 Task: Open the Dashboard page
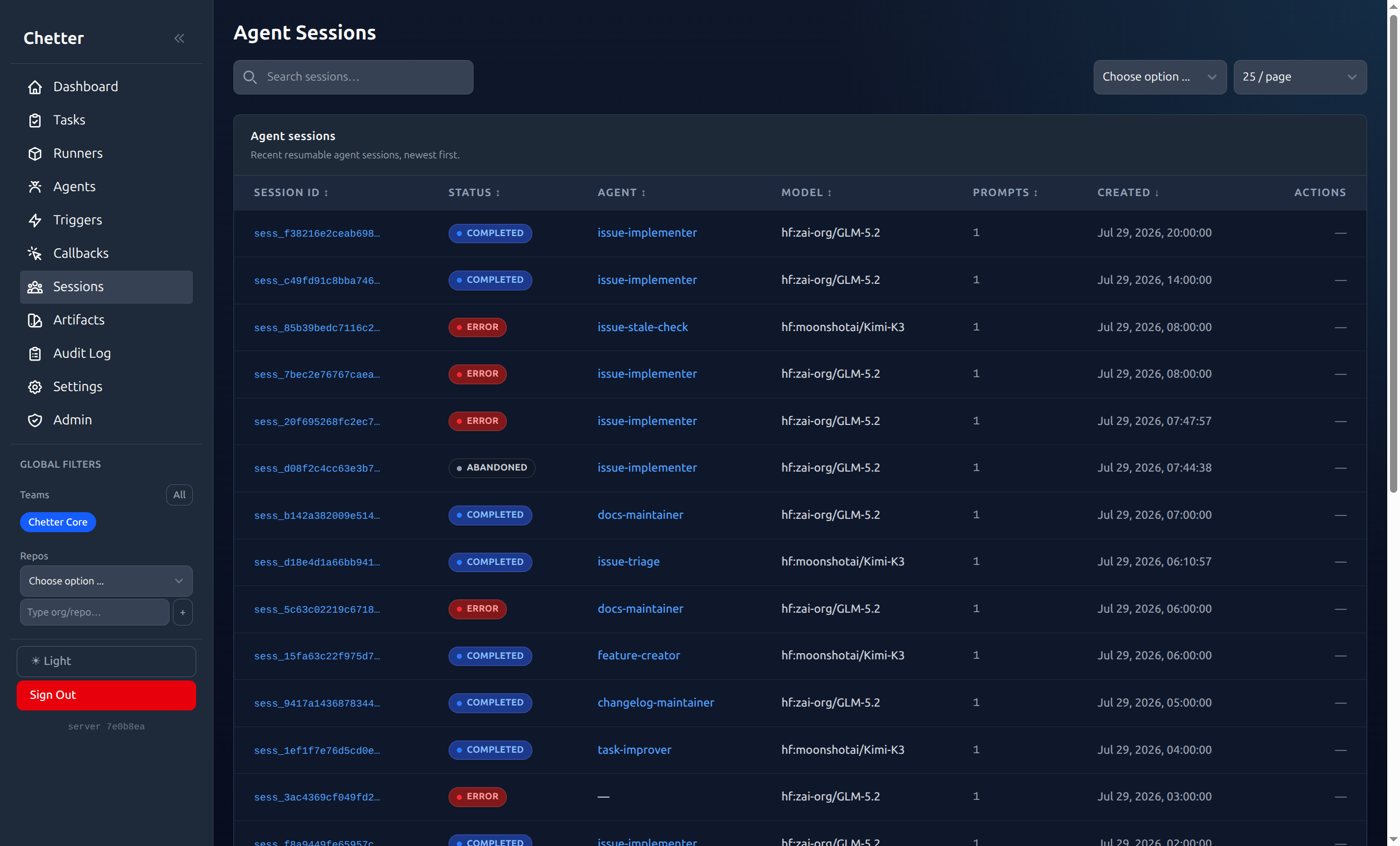tap(106, 87)
